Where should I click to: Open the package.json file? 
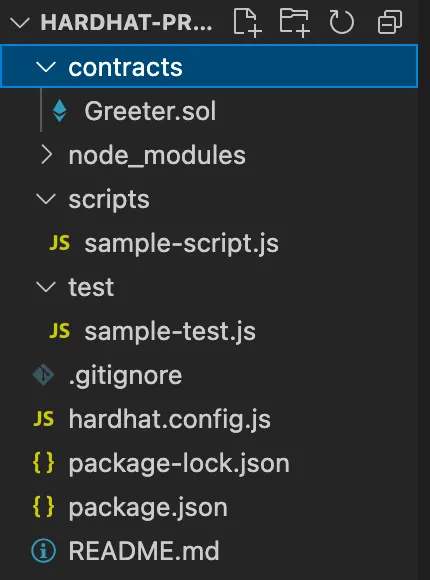(148, 508)
